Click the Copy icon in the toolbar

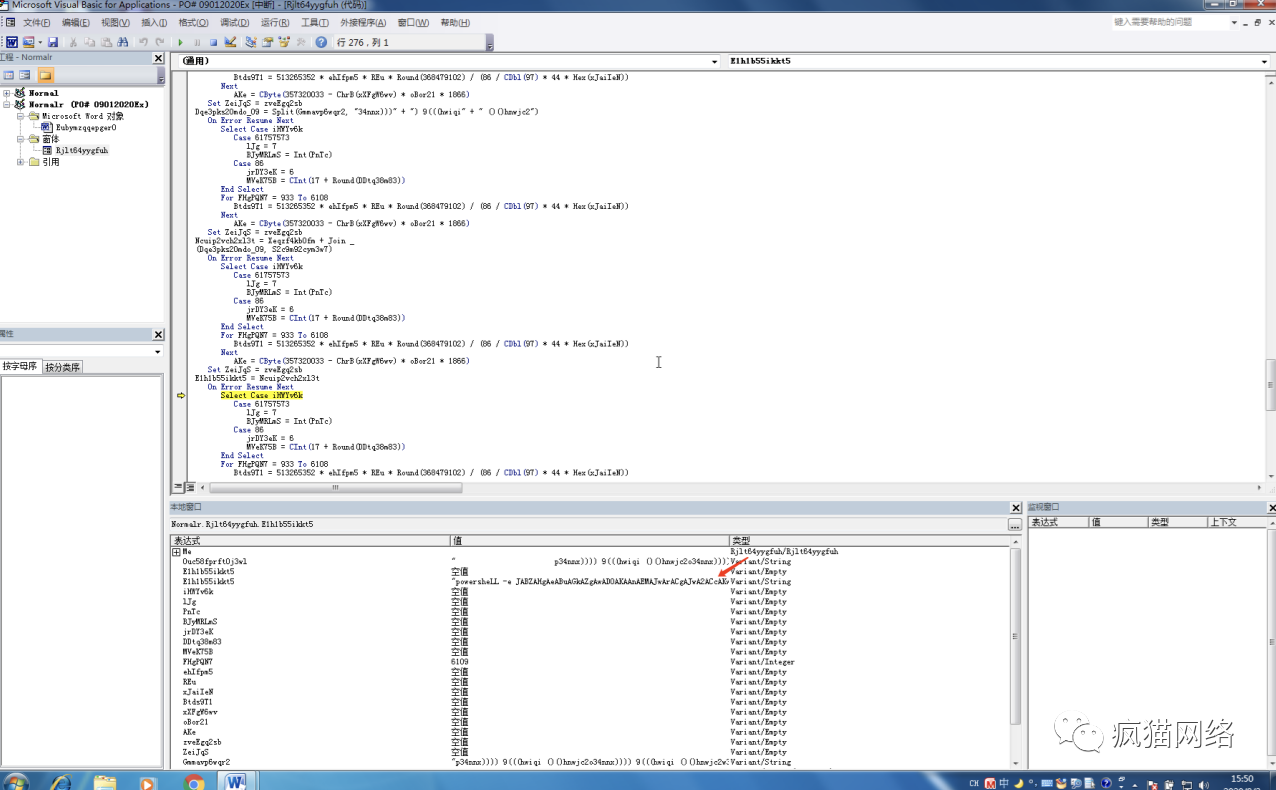coord(91,42)
